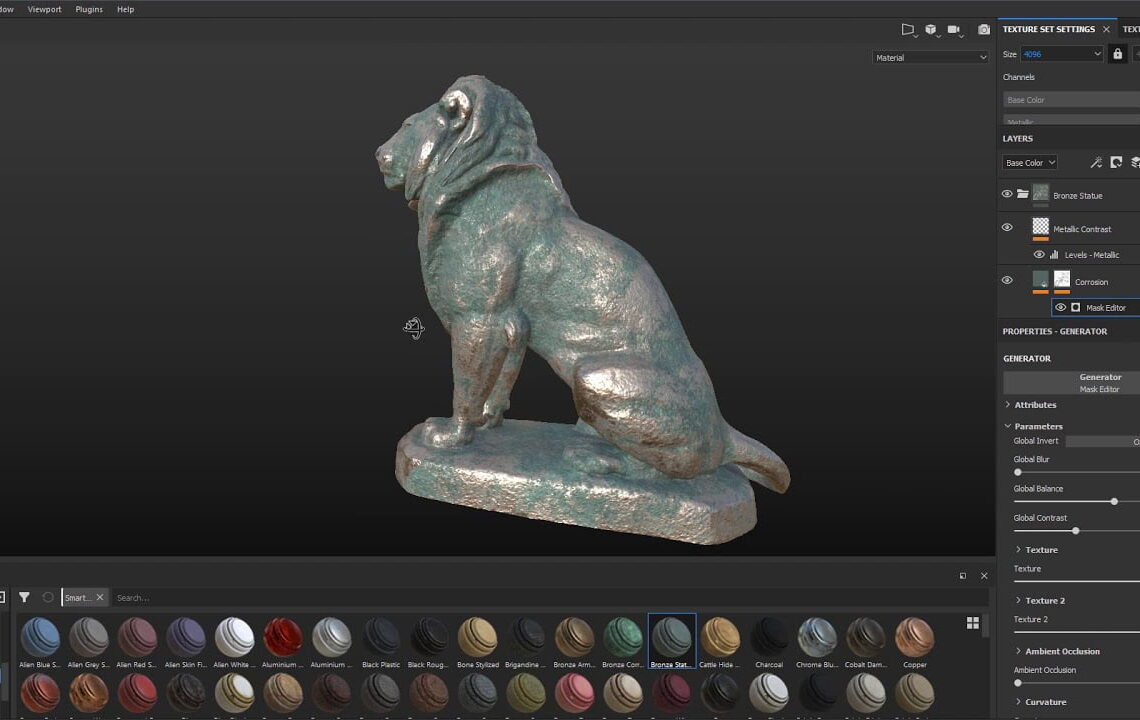Expand the Attributes section
Image resolution: width=1140 pixels, height=720 pixels.
point(1034,405)
